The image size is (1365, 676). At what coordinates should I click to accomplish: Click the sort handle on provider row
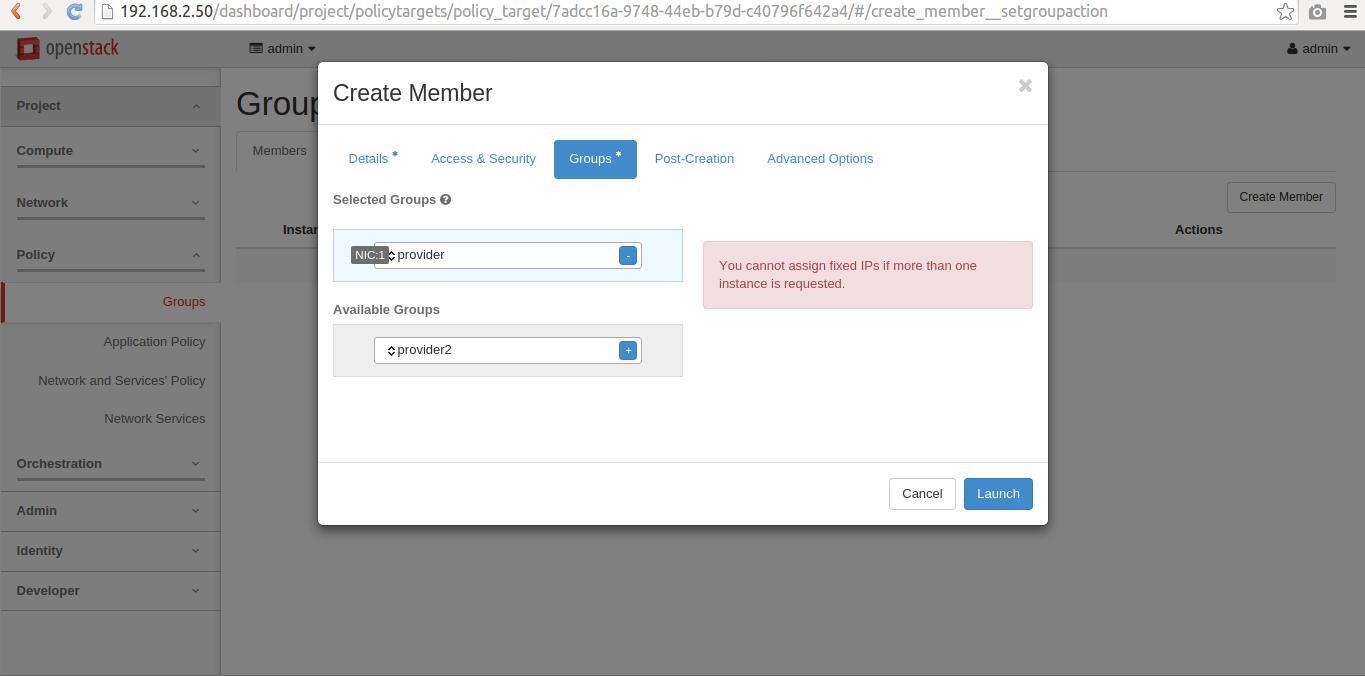click(391, 256)
